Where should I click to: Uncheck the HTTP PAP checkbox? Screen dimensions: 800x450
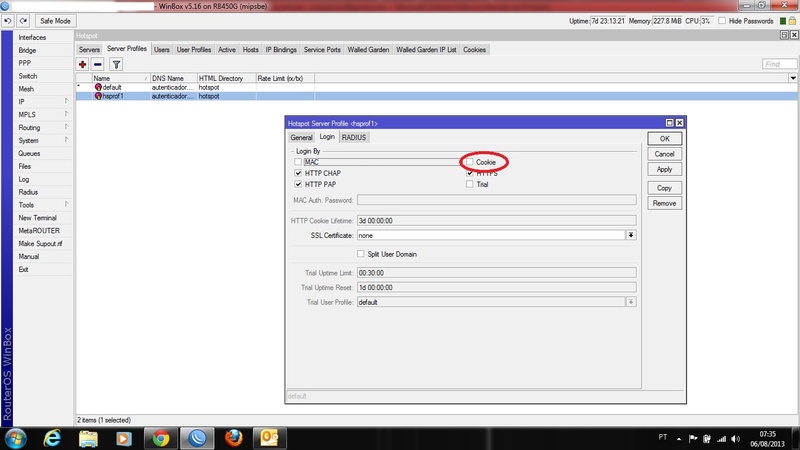(298, 184)
